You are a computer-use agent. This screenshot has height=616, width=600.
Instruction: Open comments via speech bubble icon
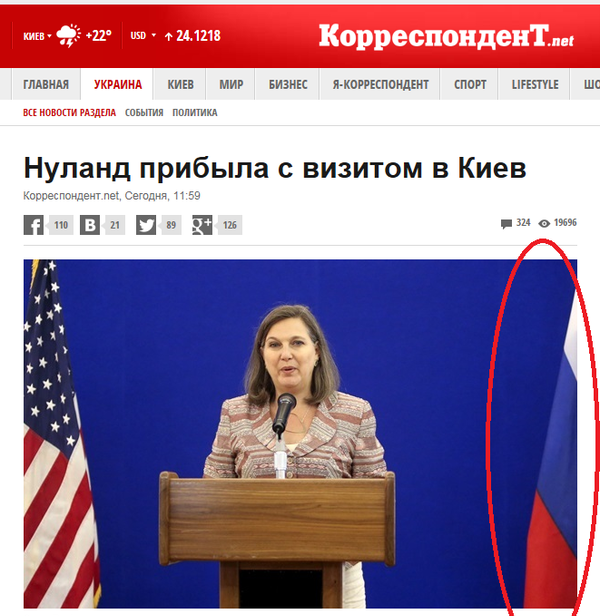pos(506,224)
